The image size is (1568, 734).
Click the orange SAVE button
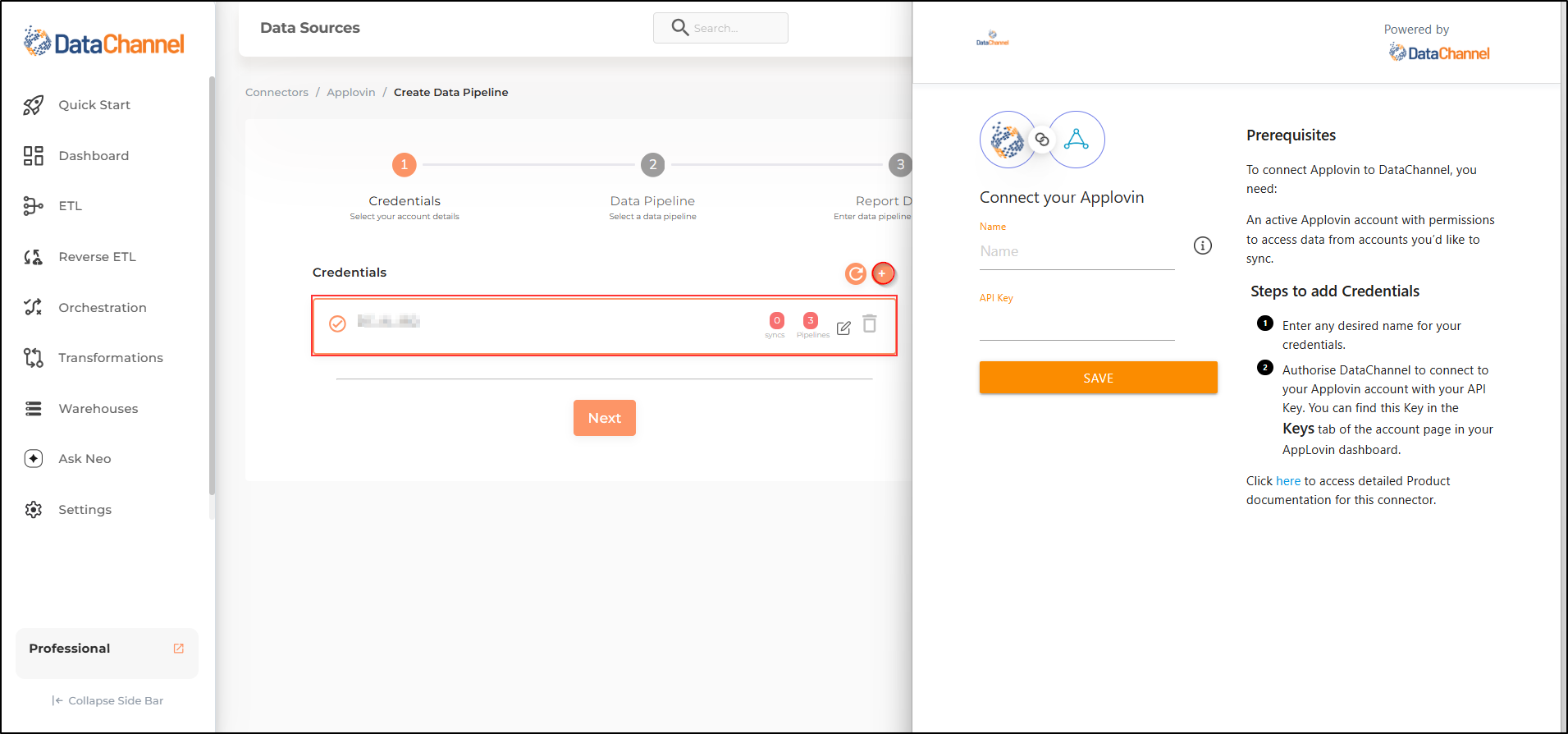pyautogui.click(x=1098, y=378)
